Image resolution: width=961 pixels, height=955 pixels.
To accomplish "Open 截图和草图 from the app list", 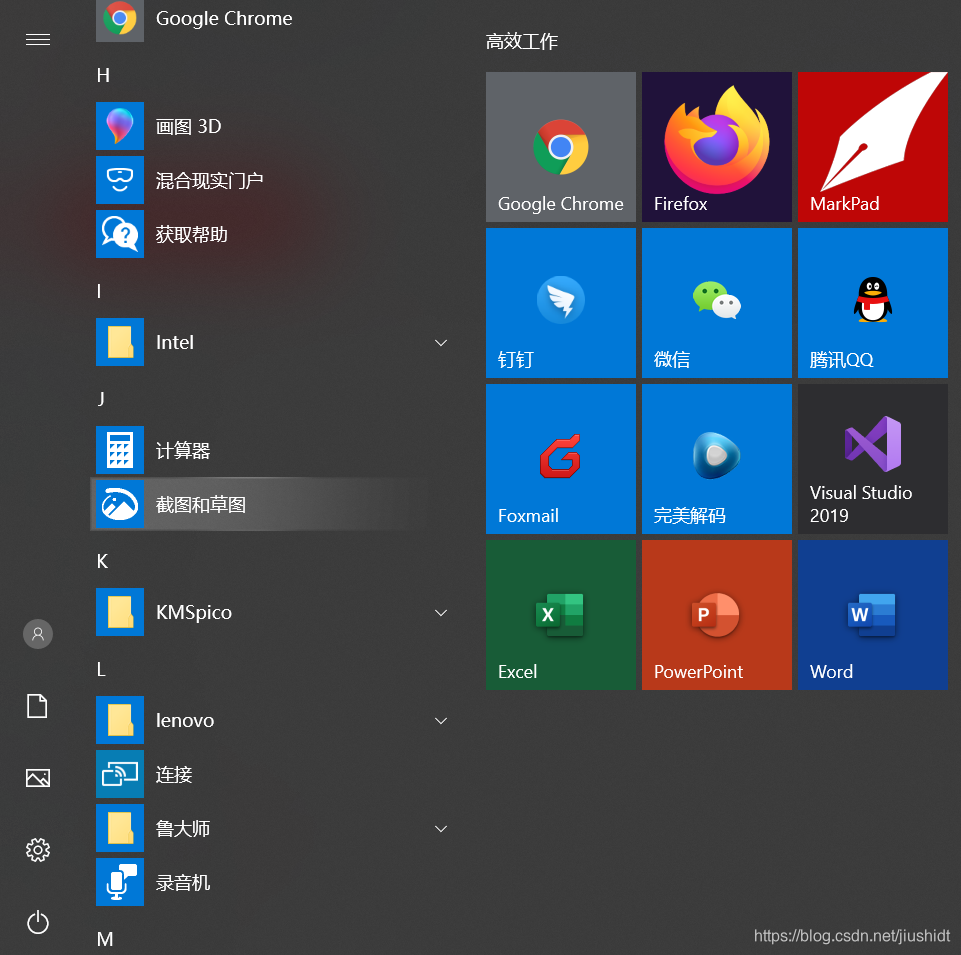I will click(x=273, y=504).
